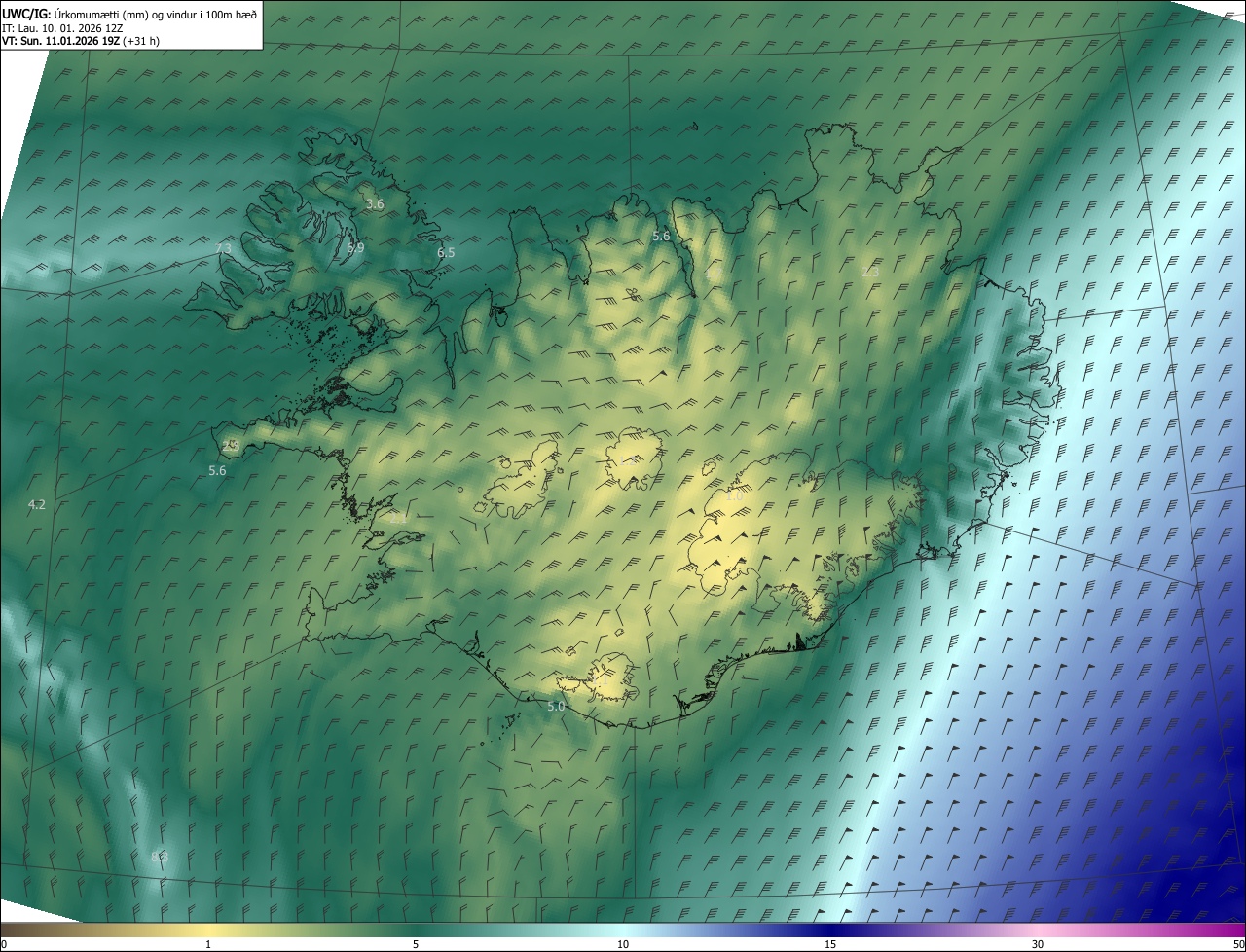Click the 7.3 value label
Screen dimensions: 1246x952
[x=223, y=249]
